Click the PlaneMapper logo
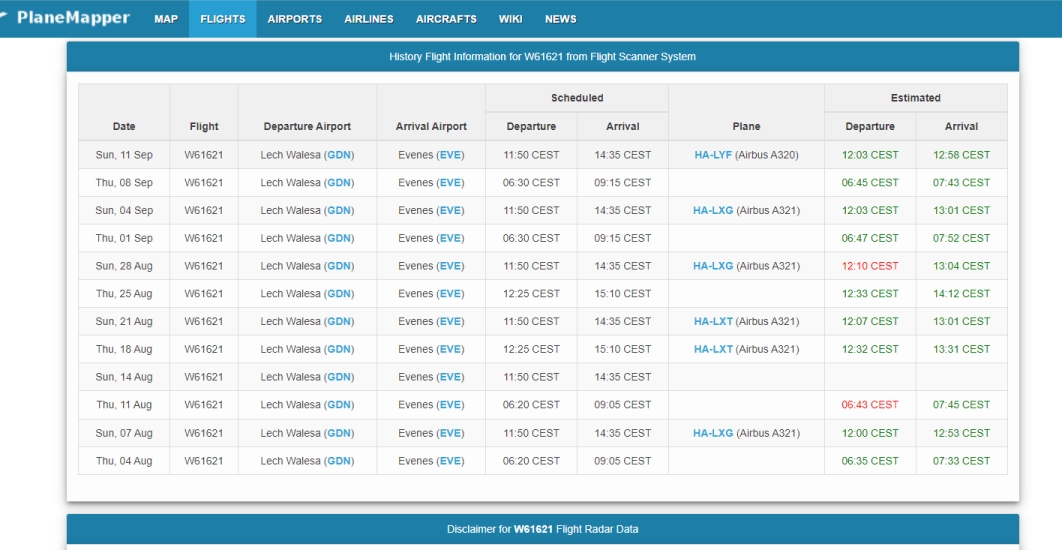Image resolution: width=1062 pixels, height=550 pixels. point(65,18)
